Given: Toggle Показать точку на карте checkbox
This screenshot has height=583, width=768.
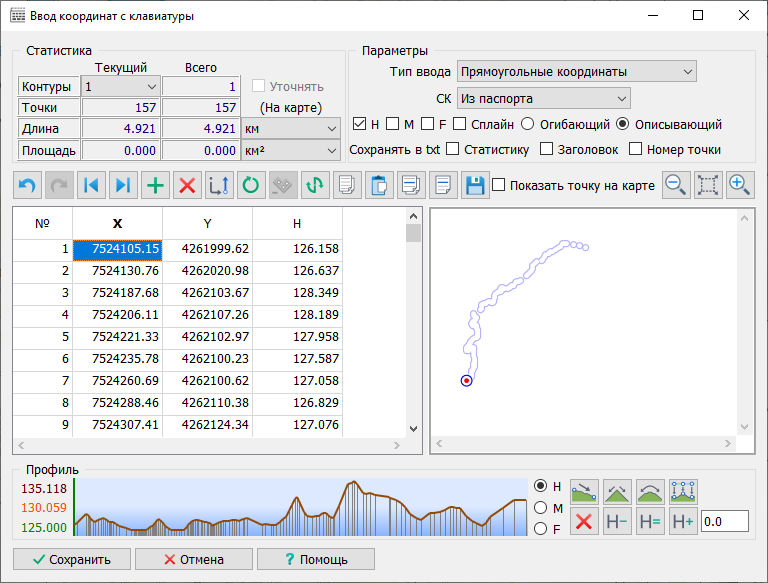Looking at the screenshot, I should (499, 185).
